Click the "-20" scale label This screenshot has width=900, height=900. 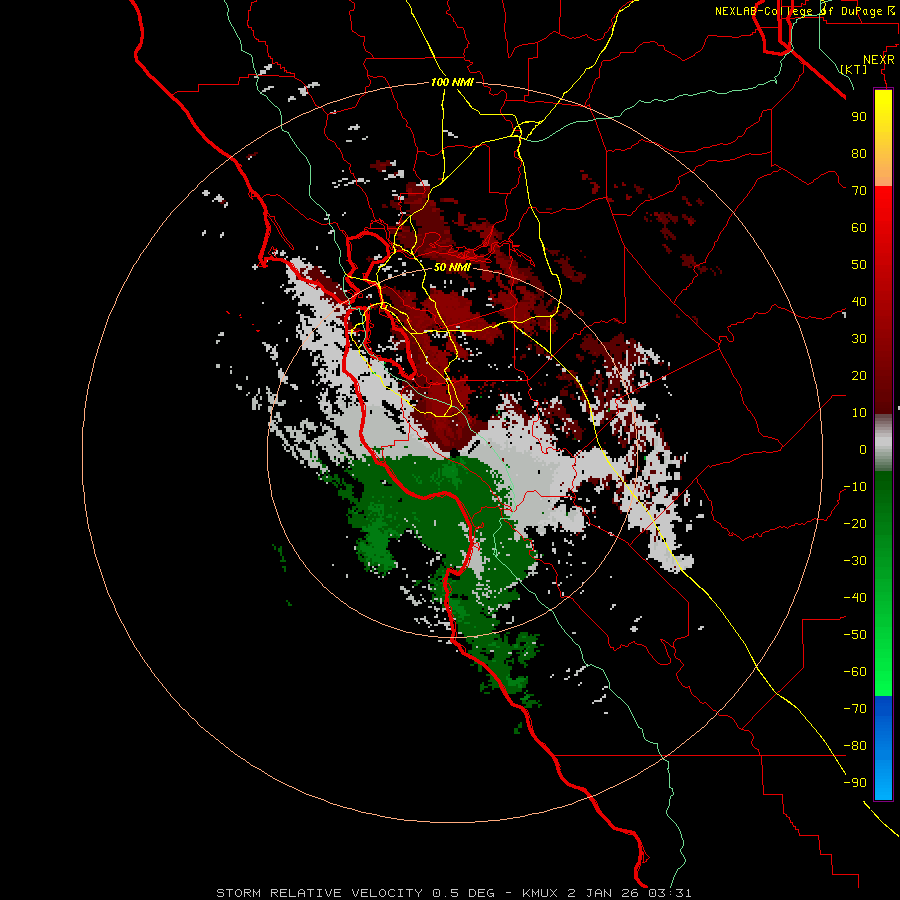855,523
